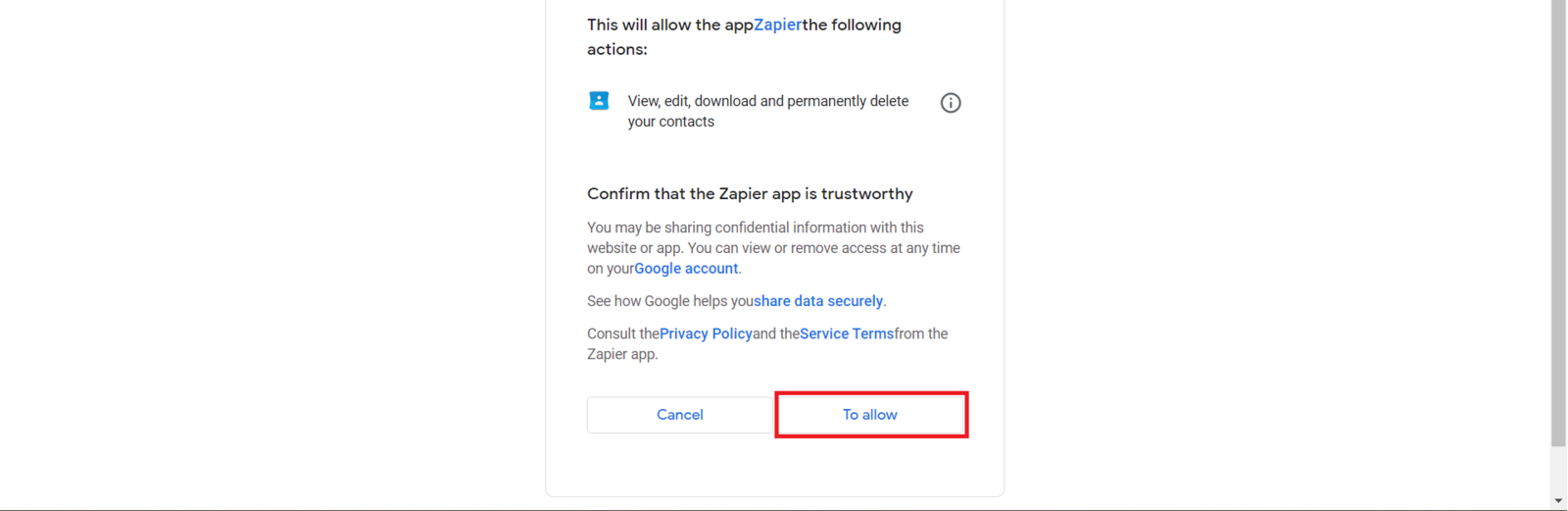This screenshot has width=1568, height=511.
Task: Follow the 'share data securely' link
Action: (818, 301)
